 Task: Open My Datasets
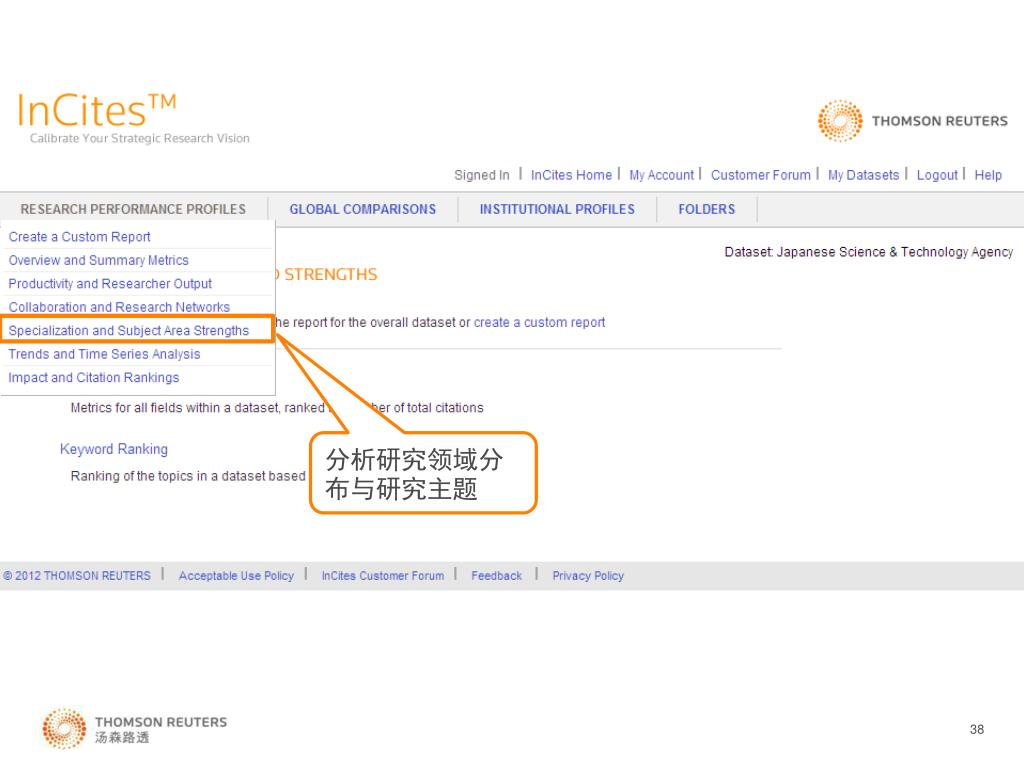tap(863, 175)
